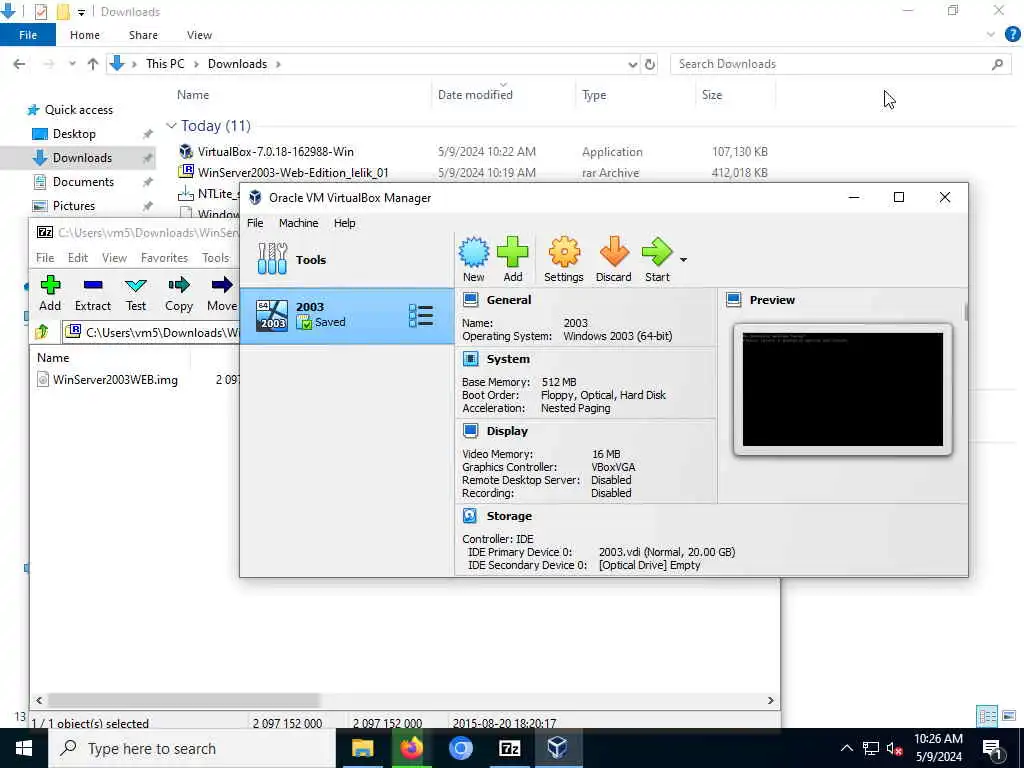
Task: Select VirtualBox-7.0.18-162988-Win file
Action: point(276,152)
